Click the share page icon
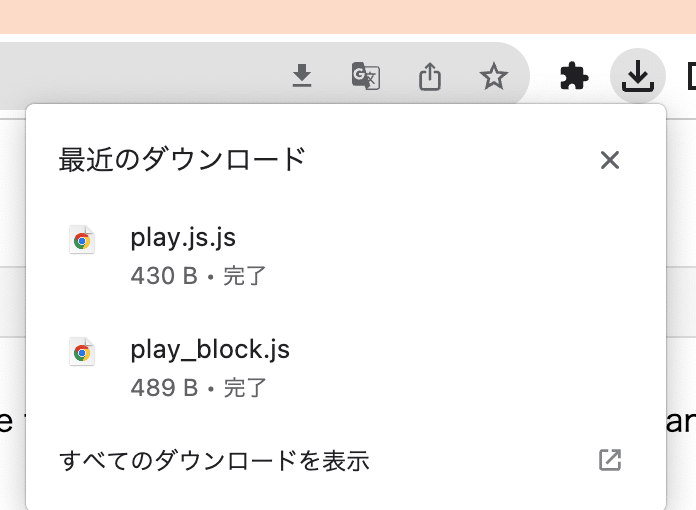The image size is (696, 510). 430,76
